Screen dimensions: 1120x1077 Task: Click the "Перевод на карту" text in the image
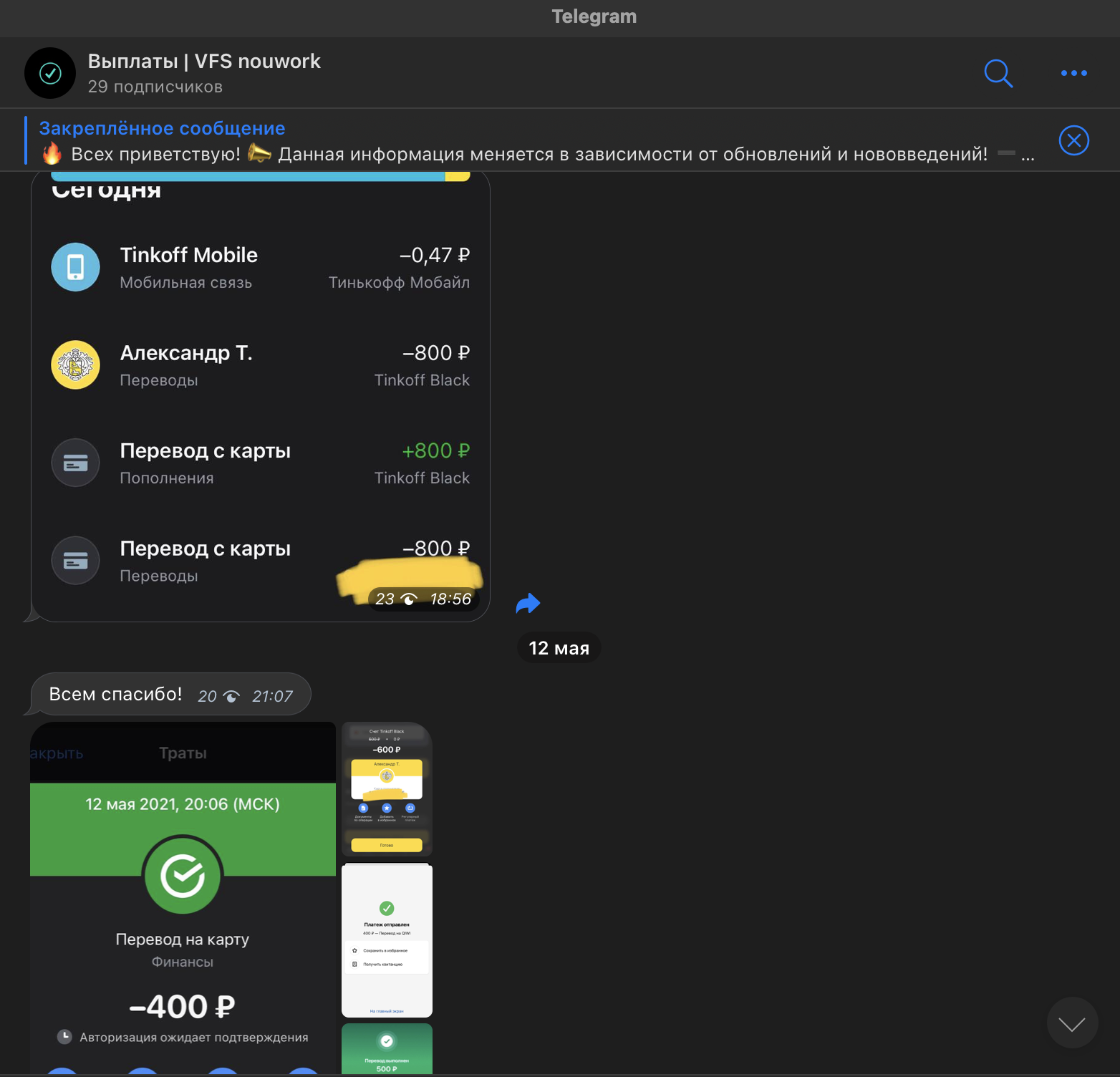click(x=183, y=940)
